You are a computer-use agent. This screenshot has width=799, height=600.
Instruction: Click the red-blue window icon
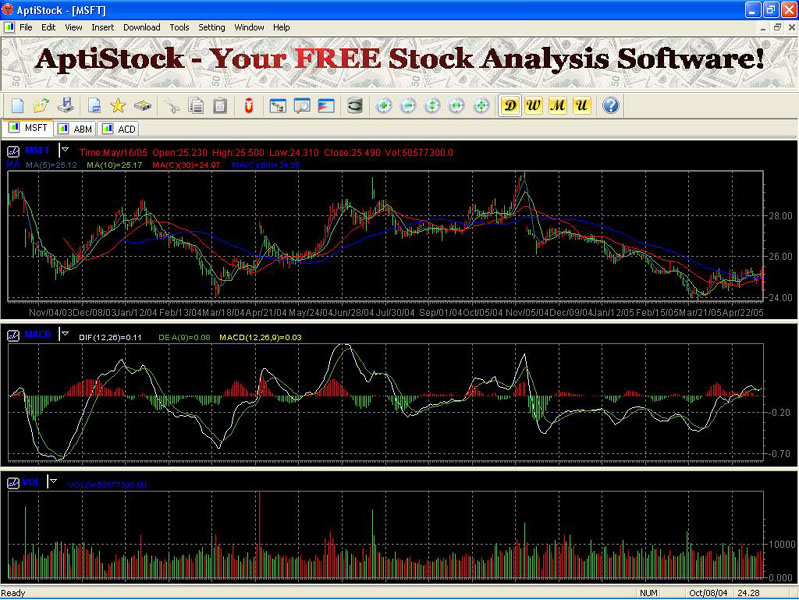click(326, 106)
